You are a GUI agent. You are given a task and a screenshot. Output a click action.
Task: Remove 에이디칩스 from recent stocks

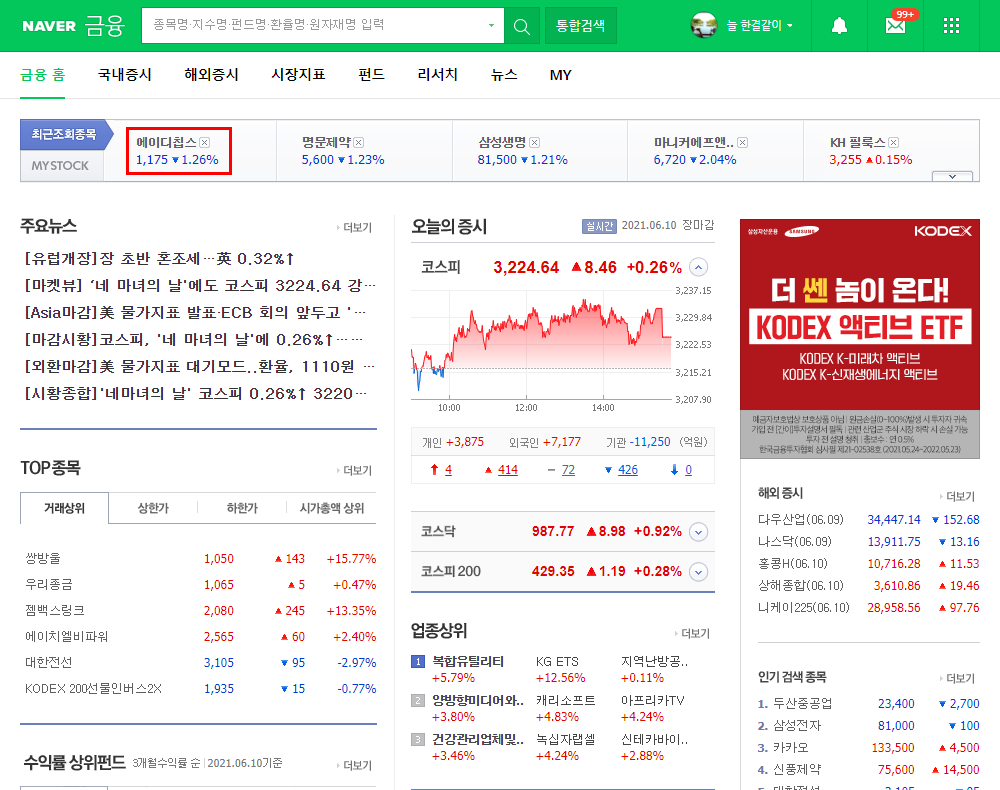pos(205,142)
